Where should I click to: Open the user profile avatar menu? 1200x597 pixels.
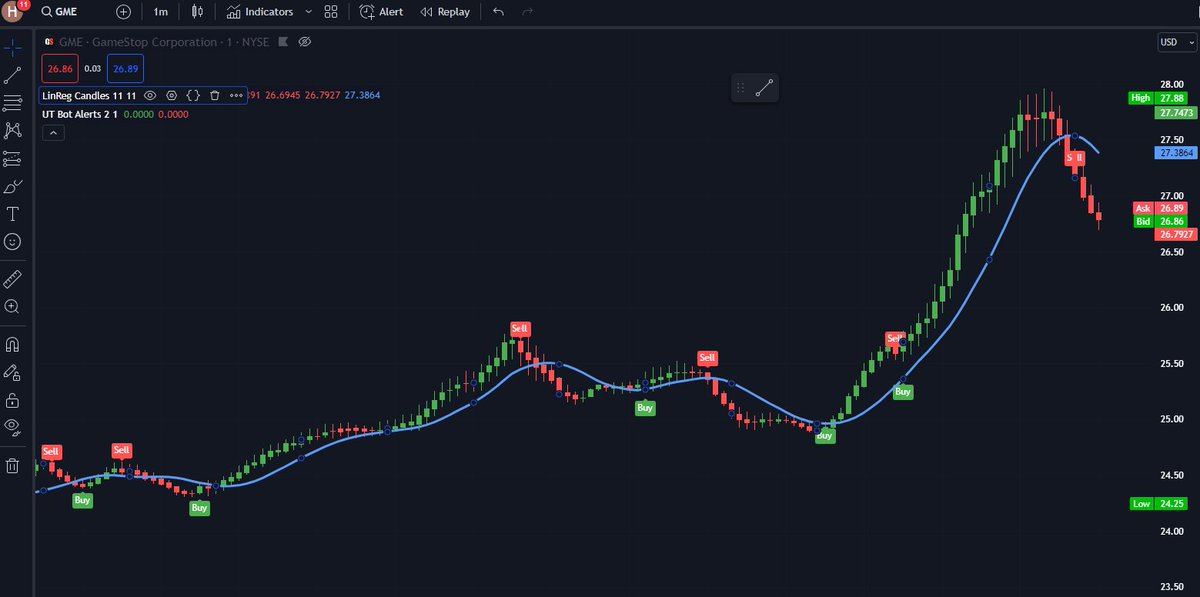tap(14, 12)
